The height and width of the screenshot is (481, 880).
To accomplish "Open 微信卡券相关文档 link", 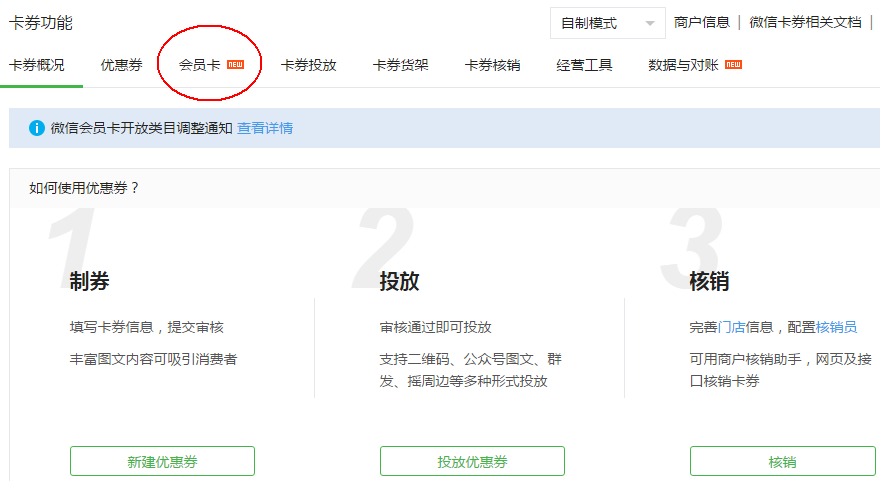I will coord(805,22).
